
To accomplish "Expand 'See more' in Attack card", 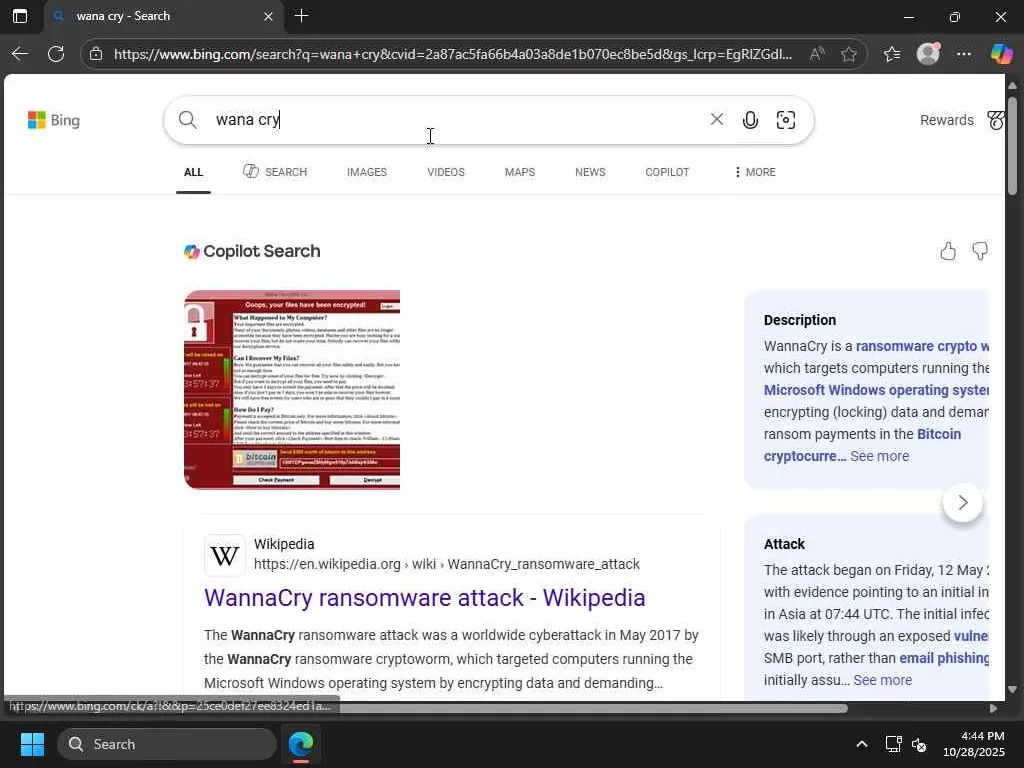I will click(882, 680).
